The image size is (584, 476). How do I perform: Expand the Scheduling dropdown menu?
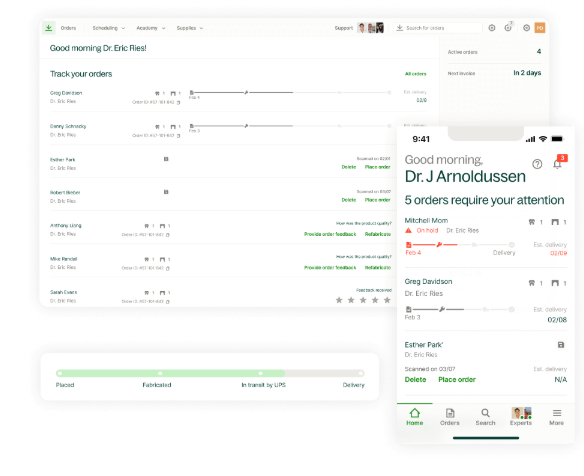(108, 28)
